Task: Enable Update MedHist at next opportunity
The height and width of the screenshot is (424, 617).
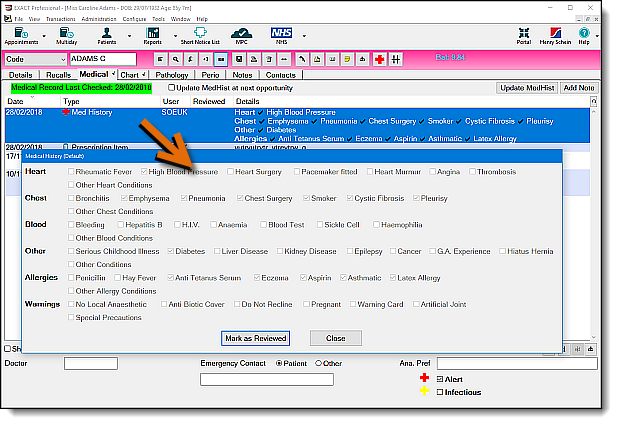Action: point(171,88)
